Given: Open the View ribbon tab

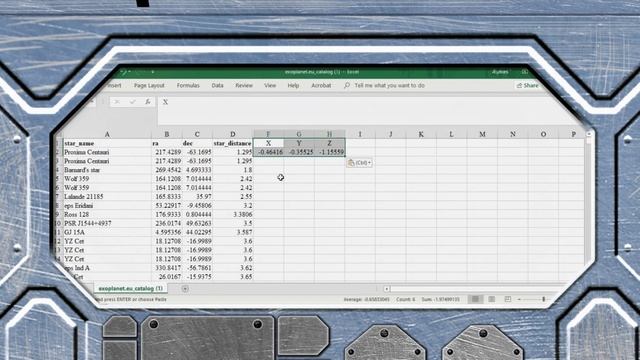Looking at the screenshot, I should 270,85.
